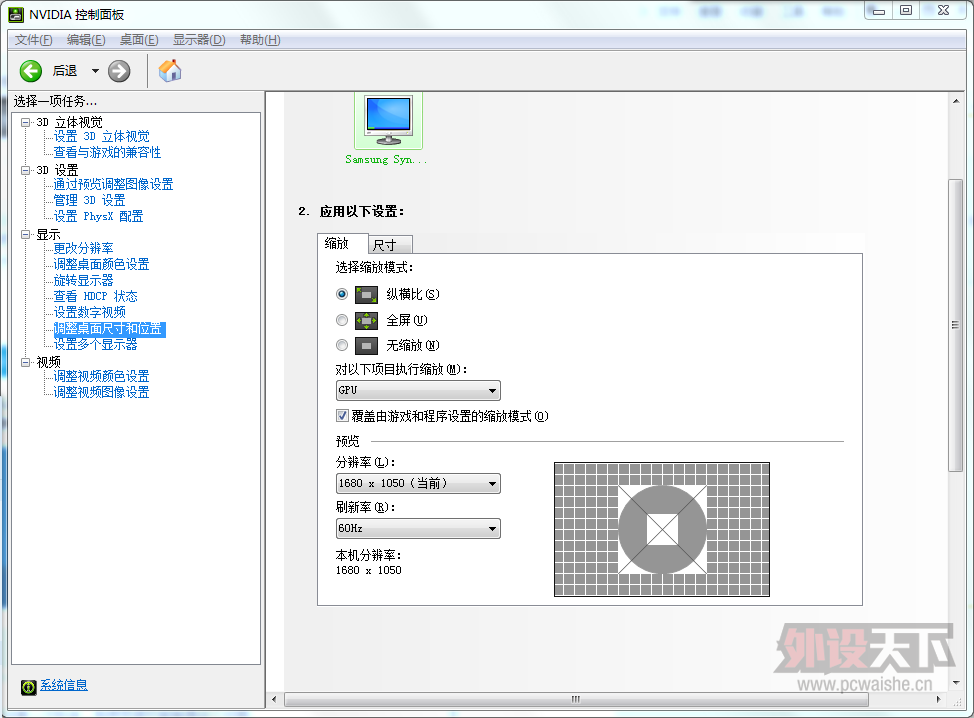Viewport: 974px width, 718px height.
Task: Open the 文件(F) menu
Action: tap(34, 40)
